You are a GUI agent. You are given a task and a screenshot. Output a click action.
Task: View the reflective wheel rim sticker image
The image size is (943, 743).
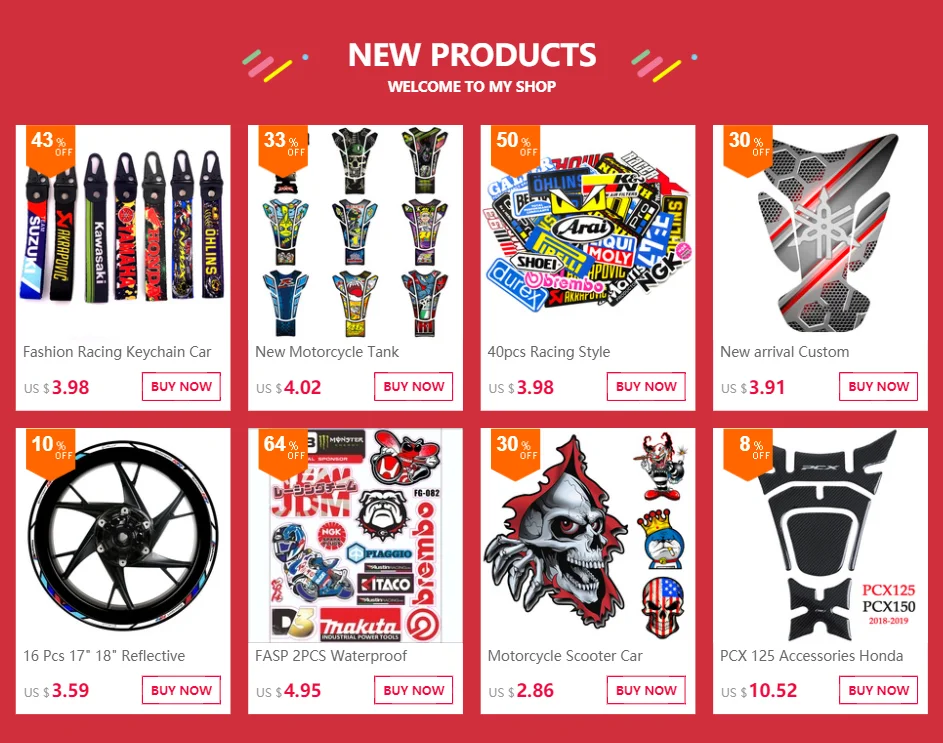[123, 535]
